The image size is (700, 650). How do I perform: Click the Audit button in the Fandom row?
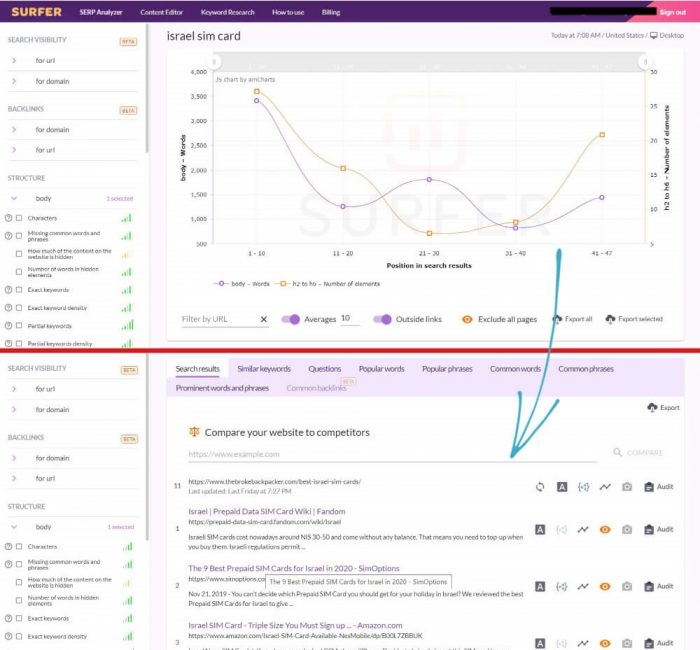(659, 529)
